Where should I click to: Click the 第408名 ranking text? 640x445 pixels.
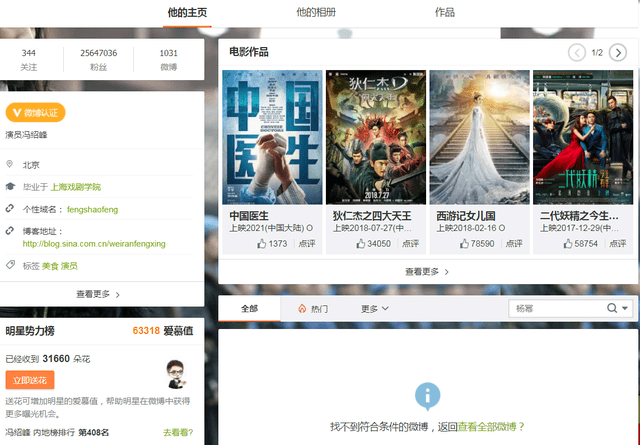(x=93, y=433)
